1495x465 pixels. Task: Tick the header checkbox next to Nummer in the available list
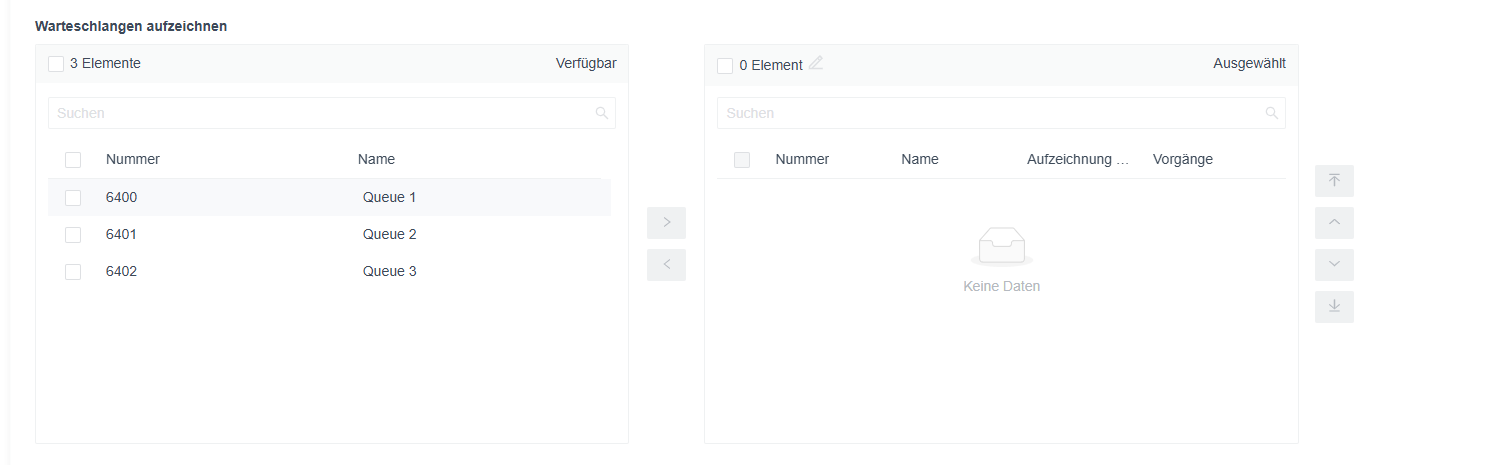[73, 160]
